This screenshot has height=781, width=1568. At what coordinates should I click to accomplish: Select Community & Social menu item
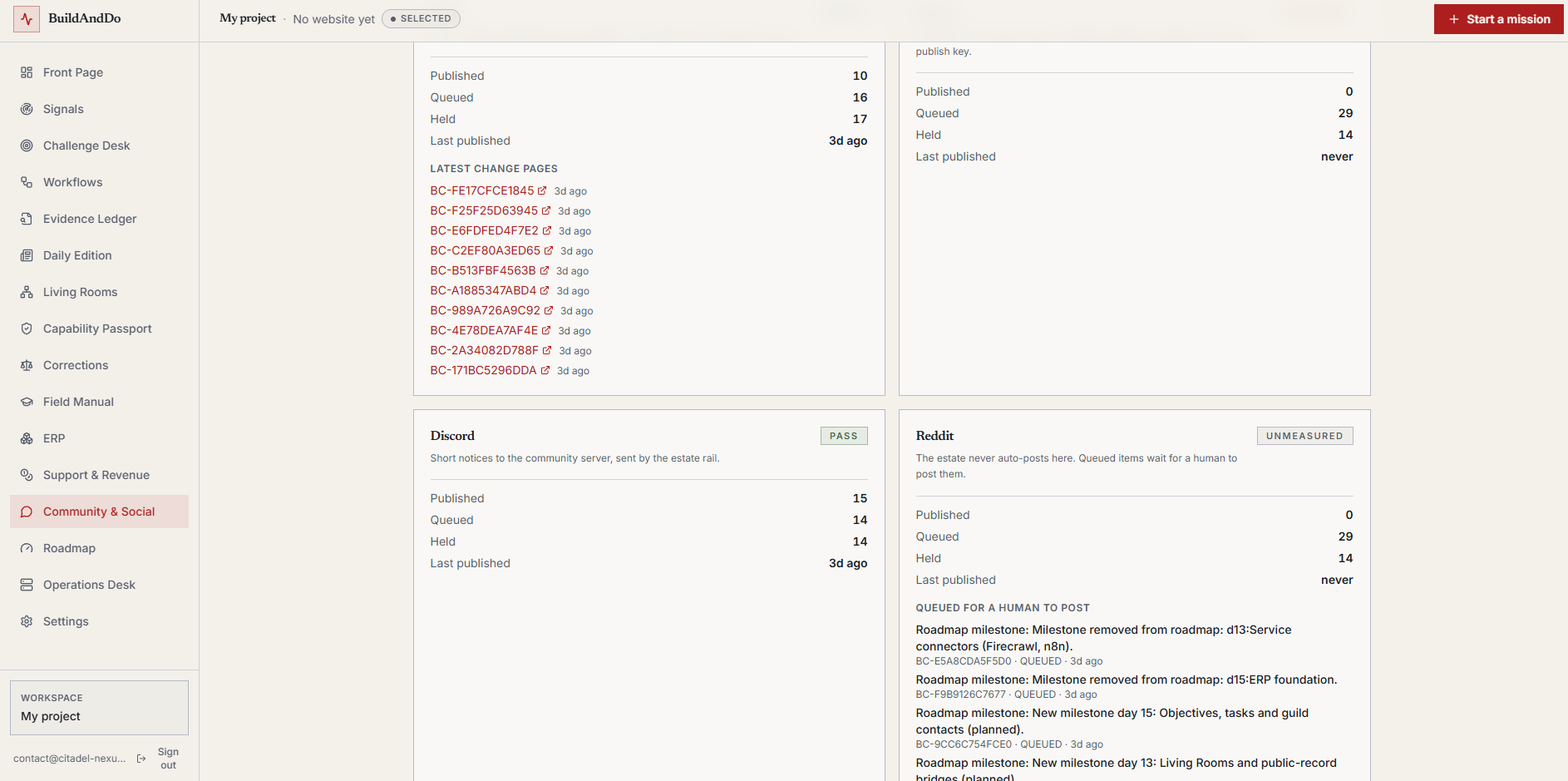tap(99, 512)
